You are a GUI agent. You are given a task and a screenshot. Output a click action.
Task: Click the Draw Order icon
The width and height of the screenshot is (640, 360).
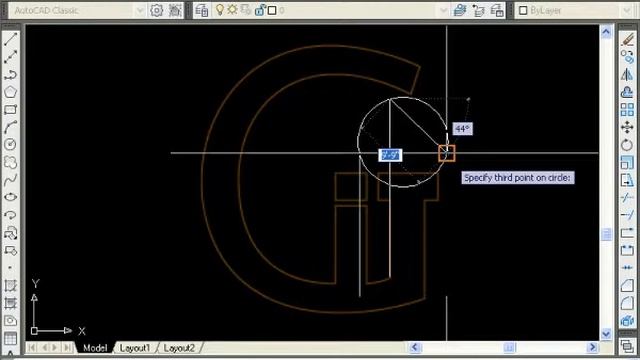(x=627, y=346)
